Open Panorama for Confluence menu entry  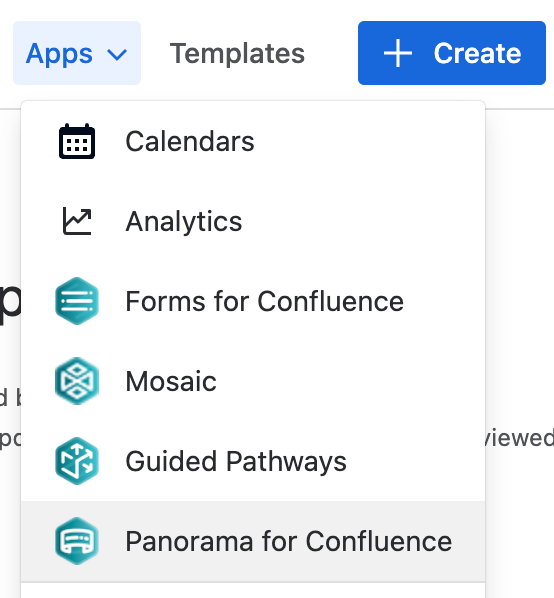[x=253, y=541]
